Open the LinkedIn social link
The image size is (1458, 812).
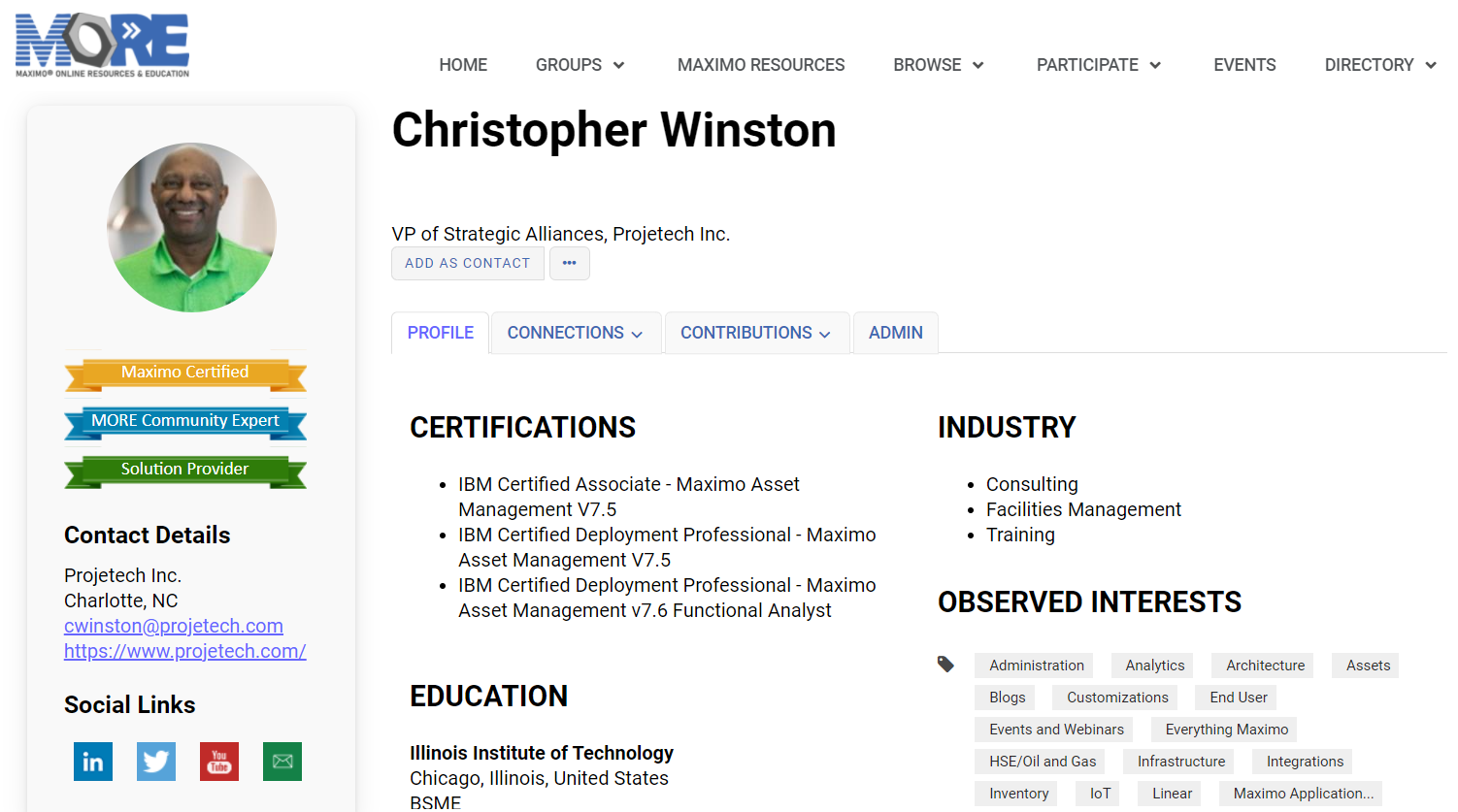pyautogui.click(x=93, y=762)
